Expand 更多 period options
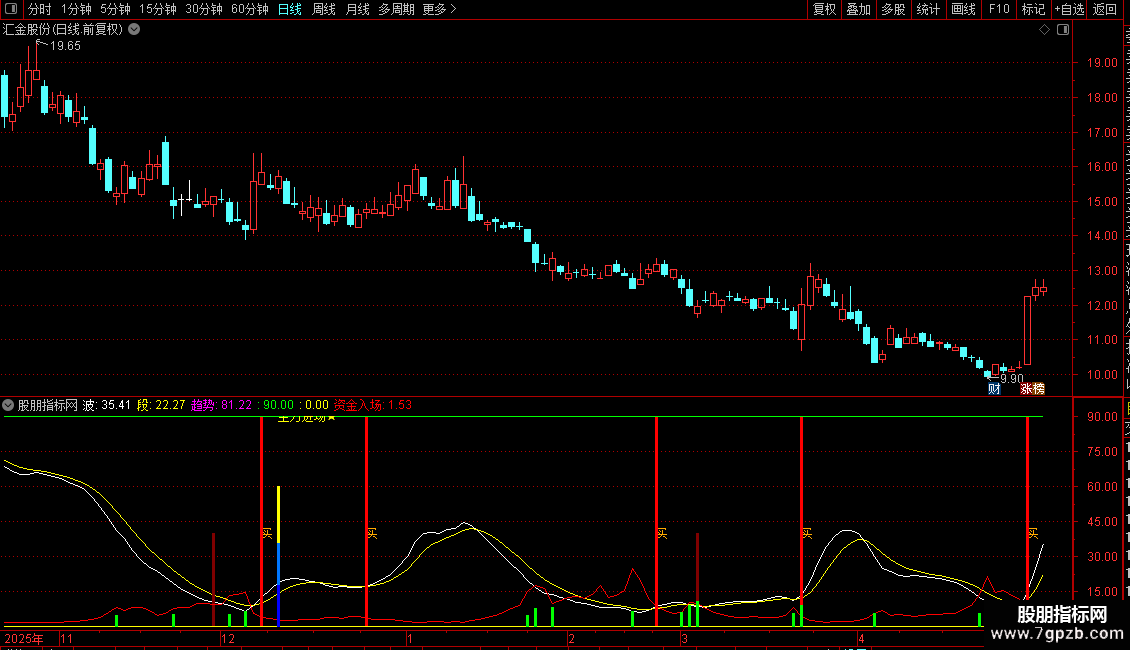This screenshot has height=650, width=1130. pos(439,9)
